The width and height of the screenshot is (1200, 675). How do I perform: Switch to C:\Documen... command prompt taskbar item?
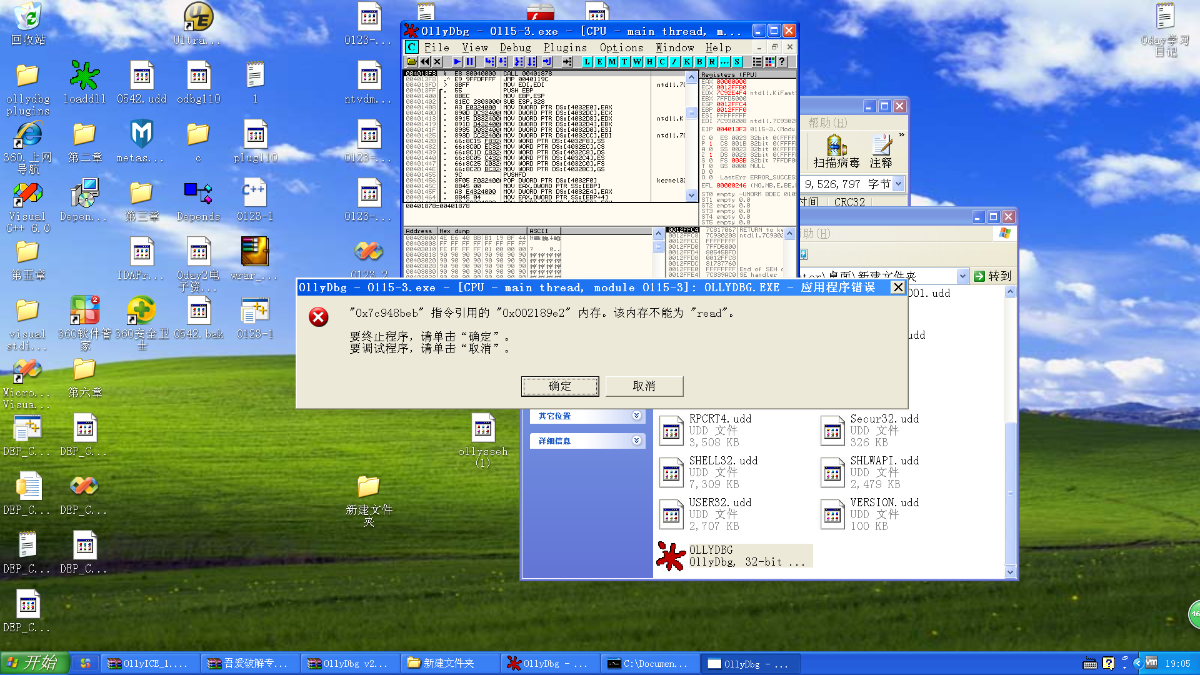point(648,663)
